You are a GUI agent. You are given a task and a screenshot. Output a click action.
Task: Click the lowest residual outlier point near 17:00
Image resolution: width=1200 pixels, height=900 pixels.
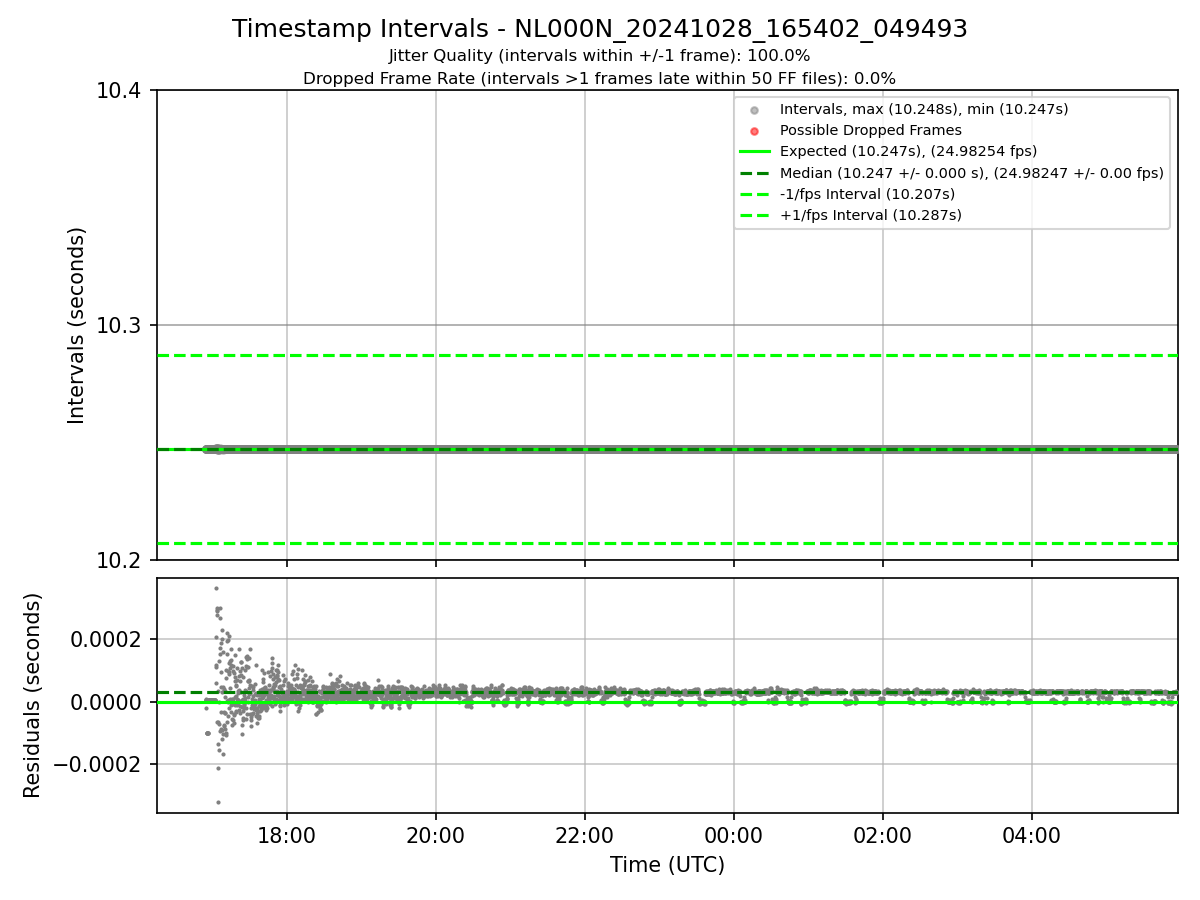tap(218, 802)
